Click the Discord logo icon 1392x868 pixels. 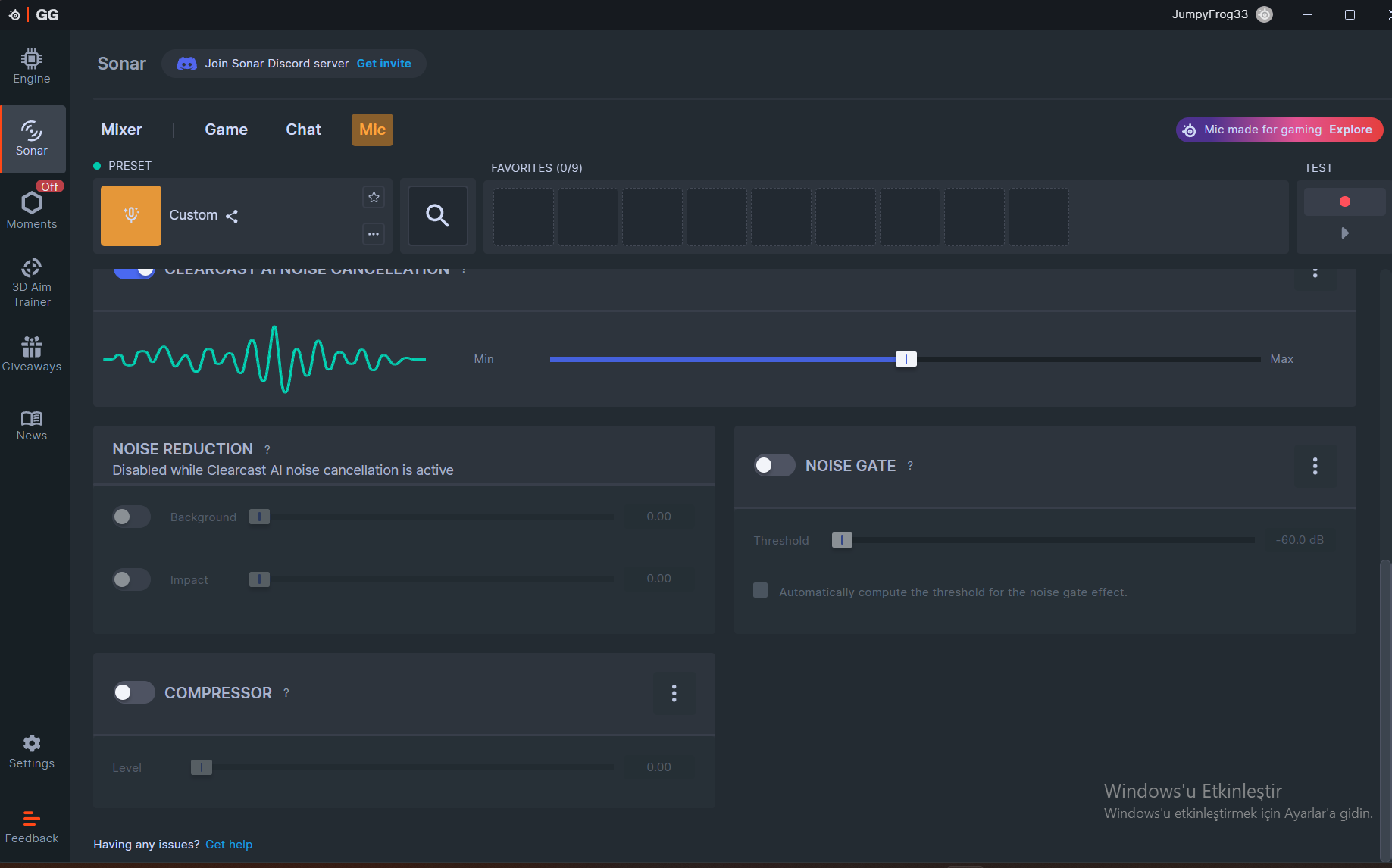click(186, 64)
